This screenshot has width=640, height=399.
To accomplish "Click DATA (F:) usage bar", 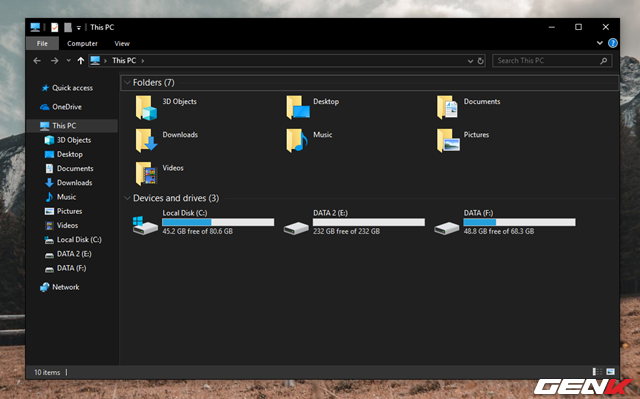I will point(519,222).
